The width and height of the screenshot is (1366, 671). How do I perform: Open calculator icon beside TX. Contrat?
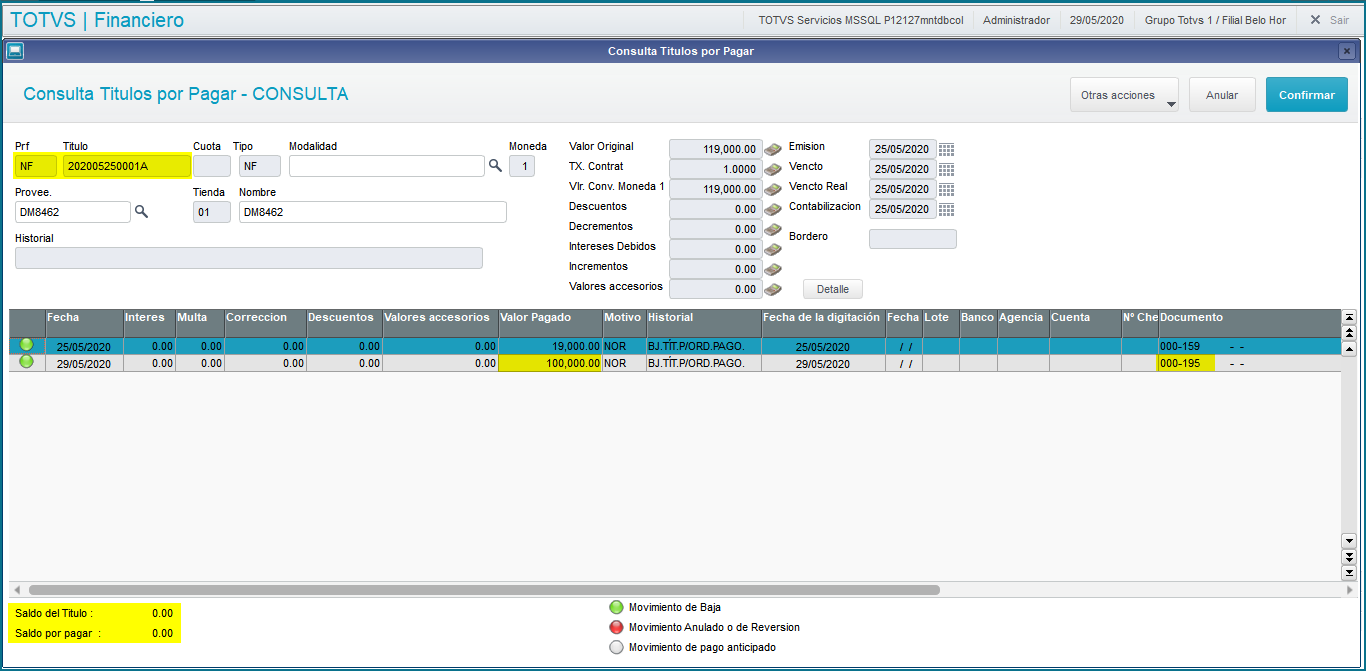pyautogui.click(x=773, y=169)
